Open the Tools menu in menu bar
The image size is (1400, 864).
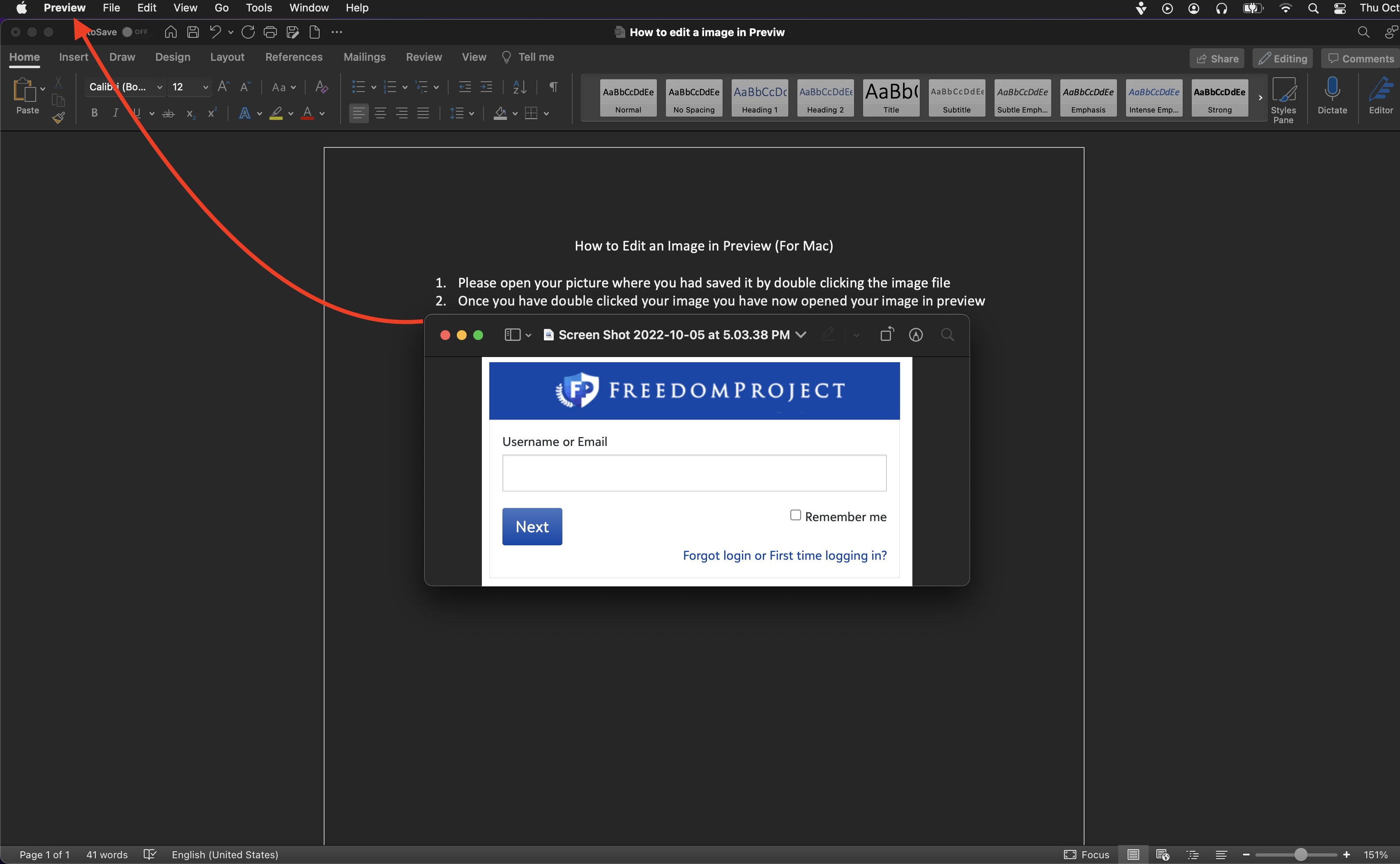pos(258,8)
